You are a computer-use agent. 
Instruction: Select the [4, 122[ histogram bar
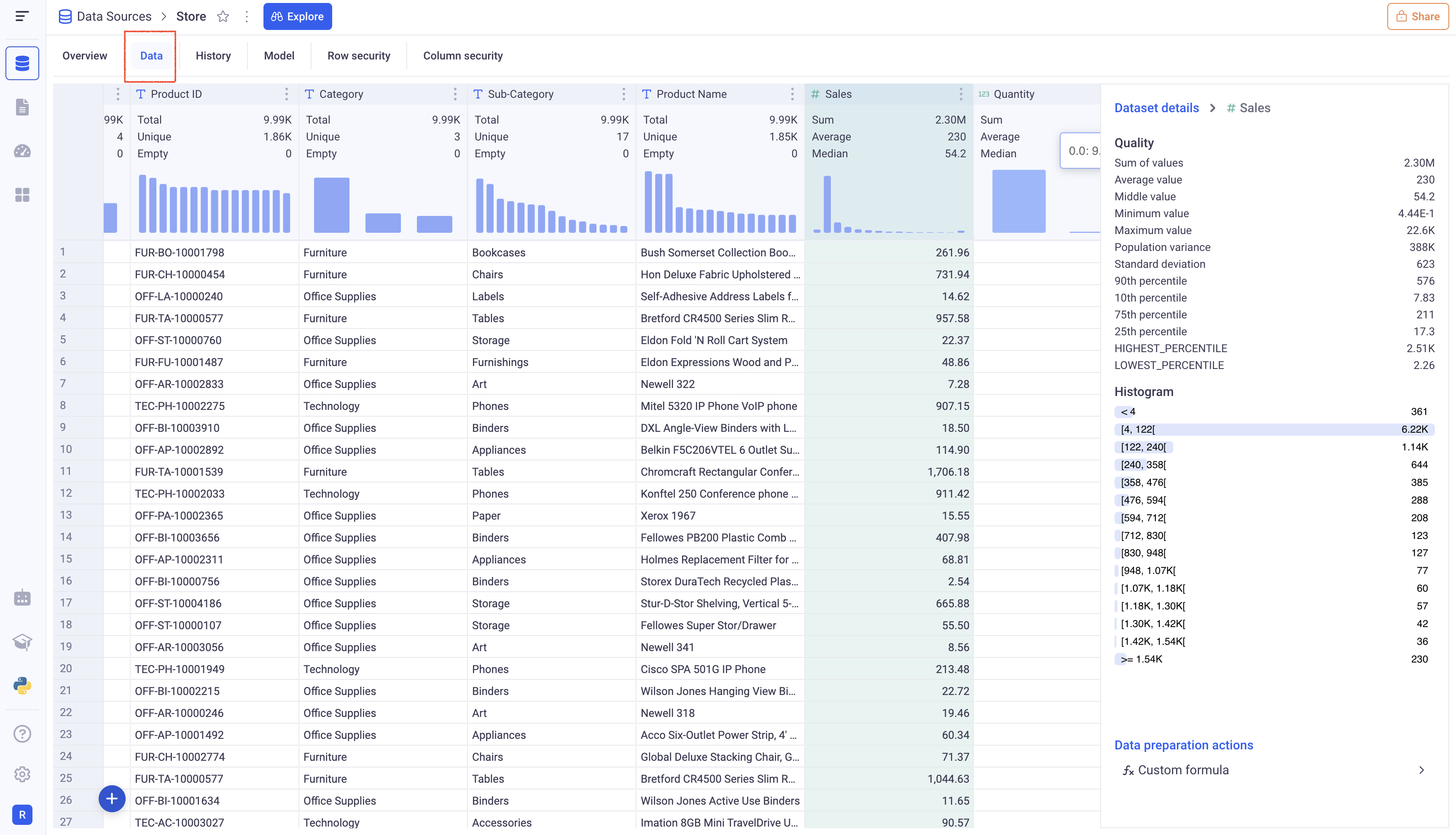[x=1274, y=429]
